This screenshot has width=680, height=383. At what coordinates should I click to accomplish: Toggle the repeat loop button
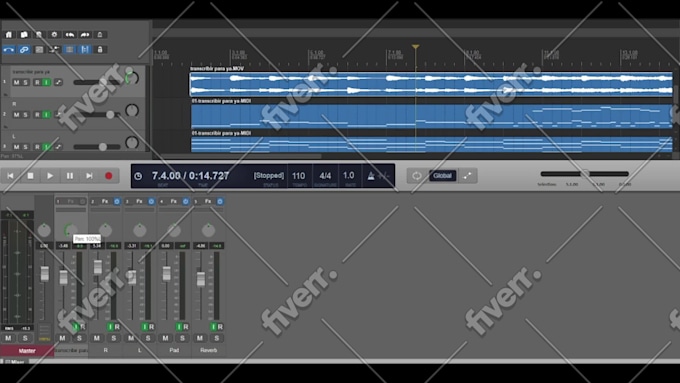[417, 176]
